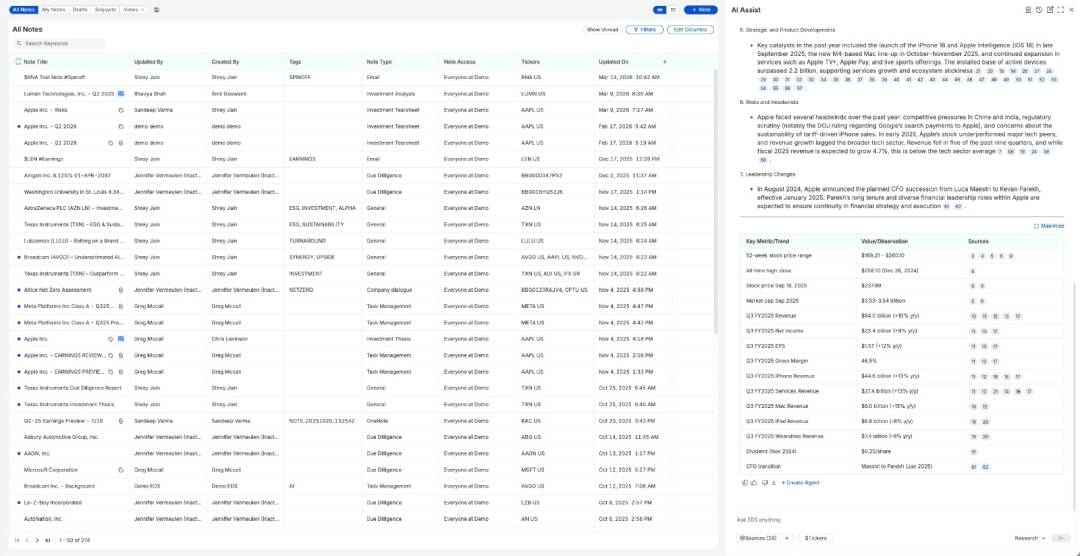Image resolution: width=1080 pixels, height=556 pixels.
Task: Click the @Sources (38) chip
Action: click(758, 538)
